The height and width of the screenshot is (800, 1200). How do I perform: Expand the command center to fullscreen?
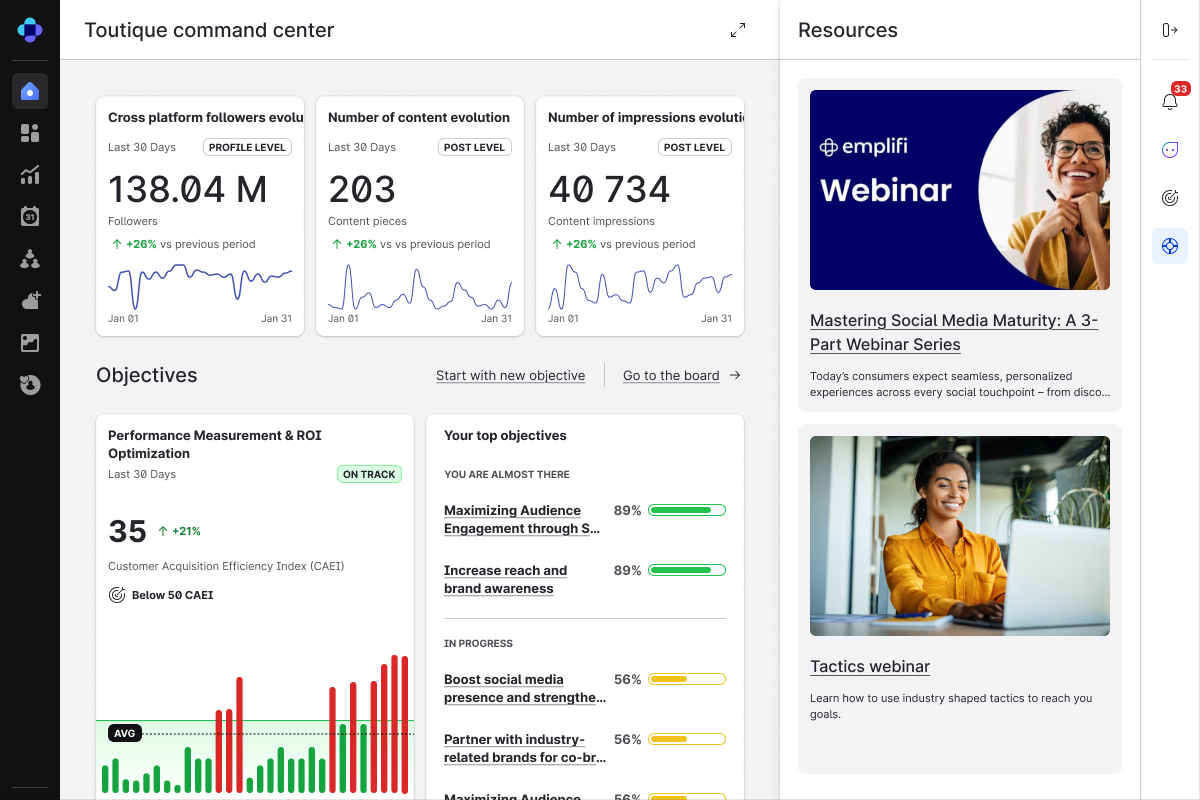pyautogui.click(x=738, y=30)
